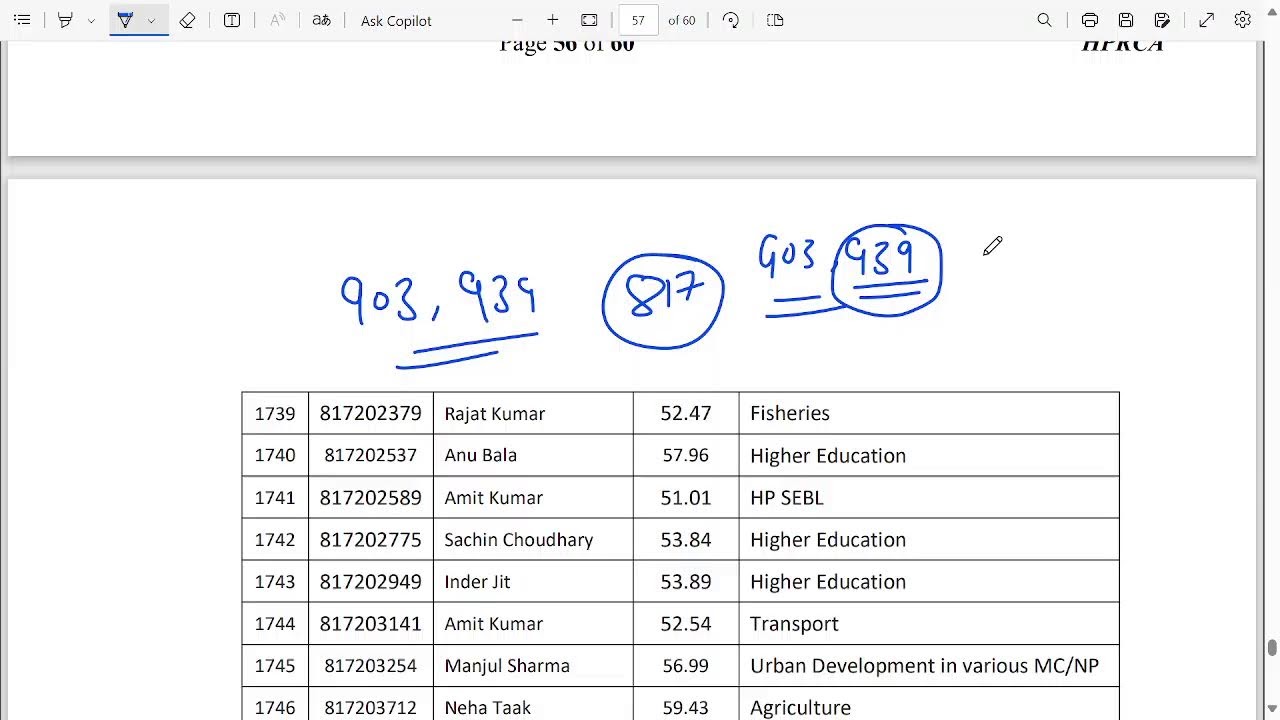Select score 53.89
Image resolution: width=1280 pixels, height=720 pixels.
(x=686, y=581)
